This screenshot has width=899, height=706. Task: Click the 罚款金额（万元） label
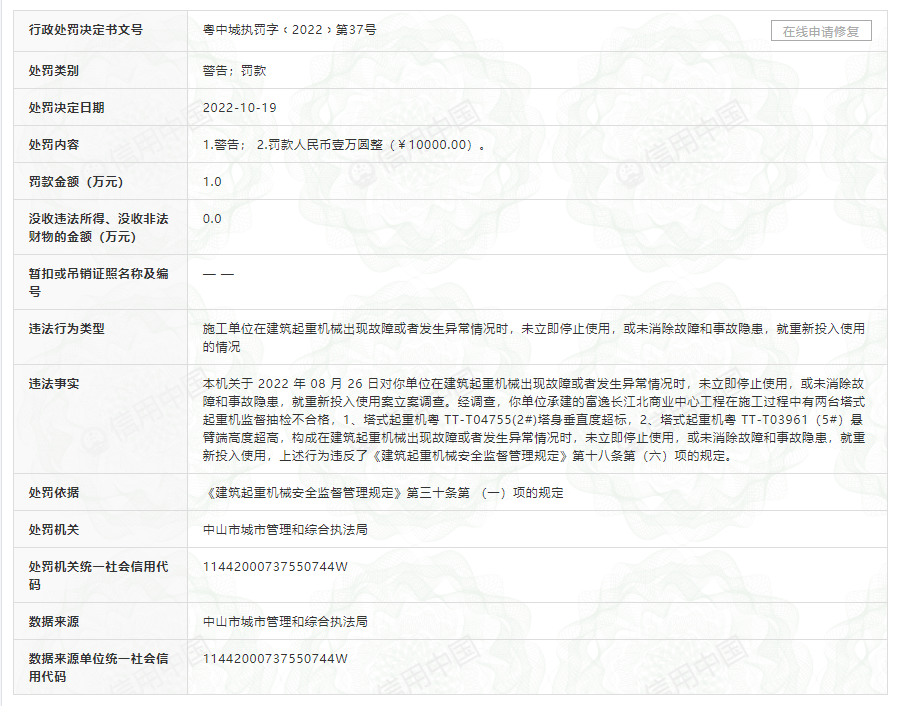click(76, 182)
